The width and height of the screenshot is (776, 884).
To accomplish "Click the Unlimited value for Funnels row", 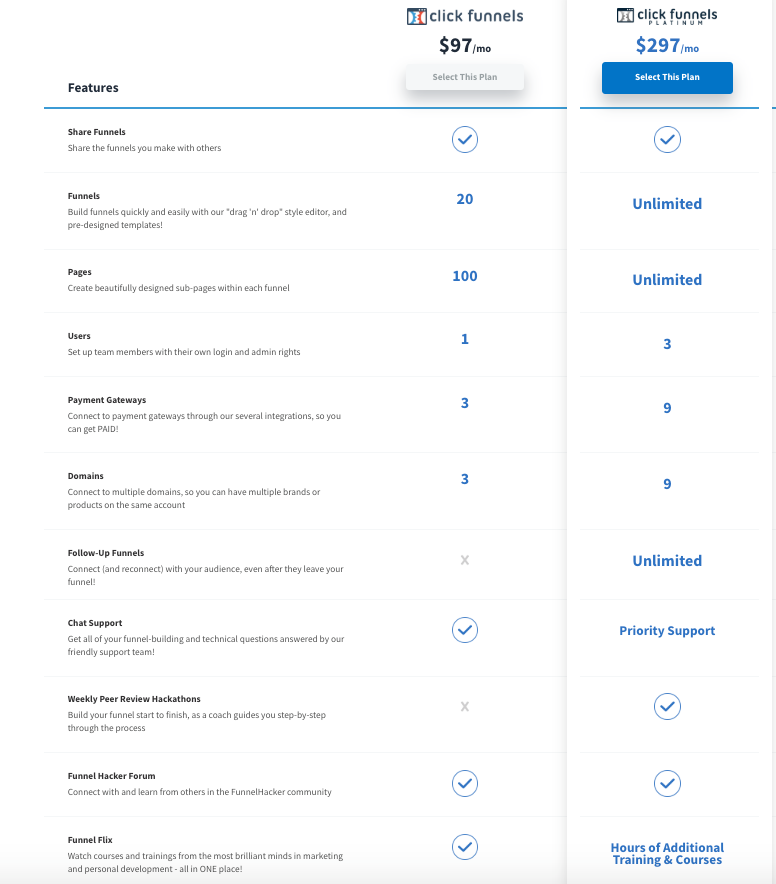I will [667, 204].
